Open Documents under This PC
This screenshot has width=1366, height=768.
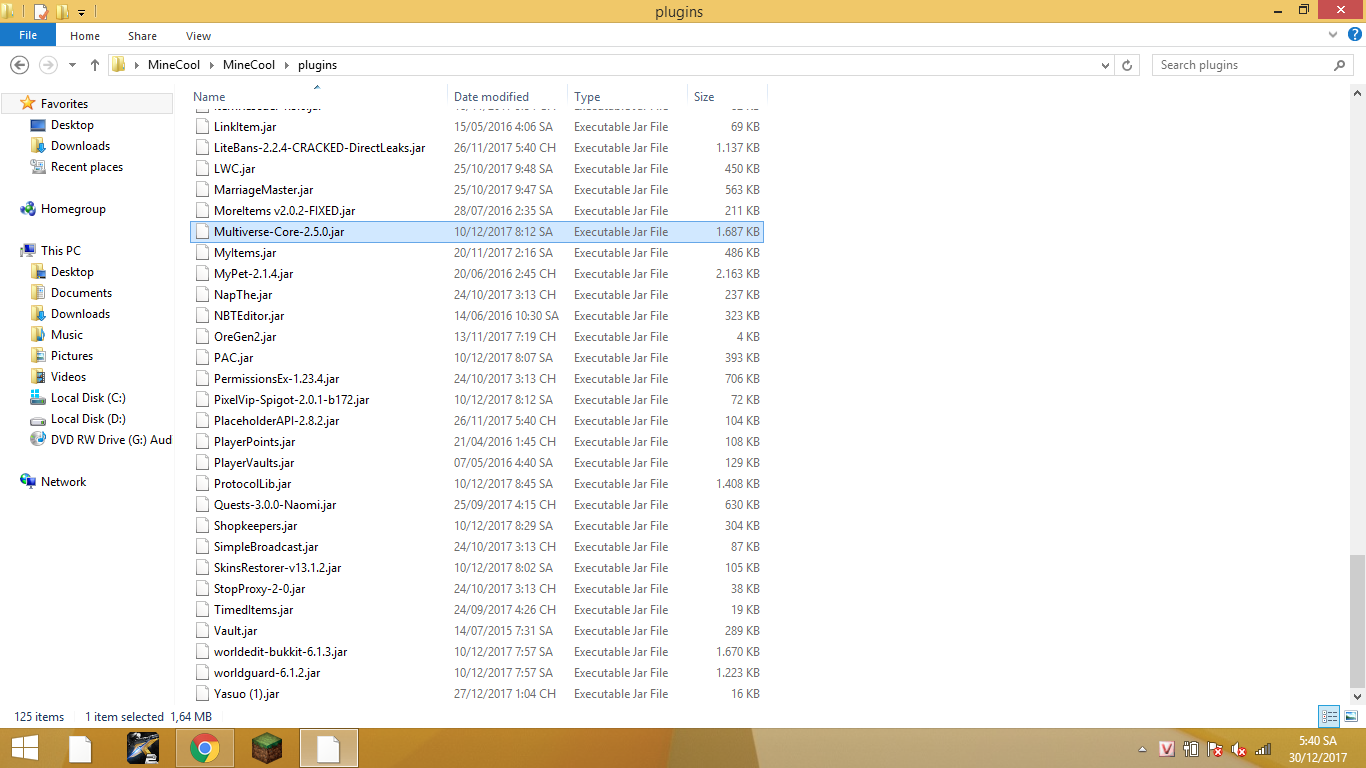tap(81, 293)
